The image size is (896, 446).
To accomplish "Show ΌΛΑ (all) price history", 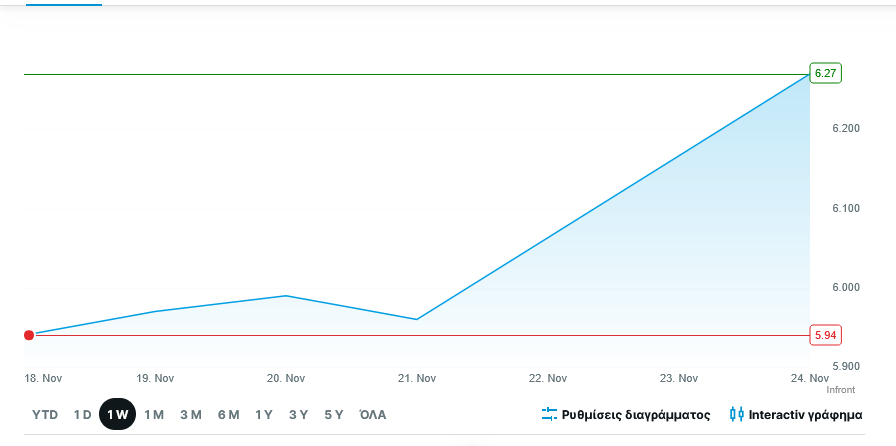I will point(372,414).
